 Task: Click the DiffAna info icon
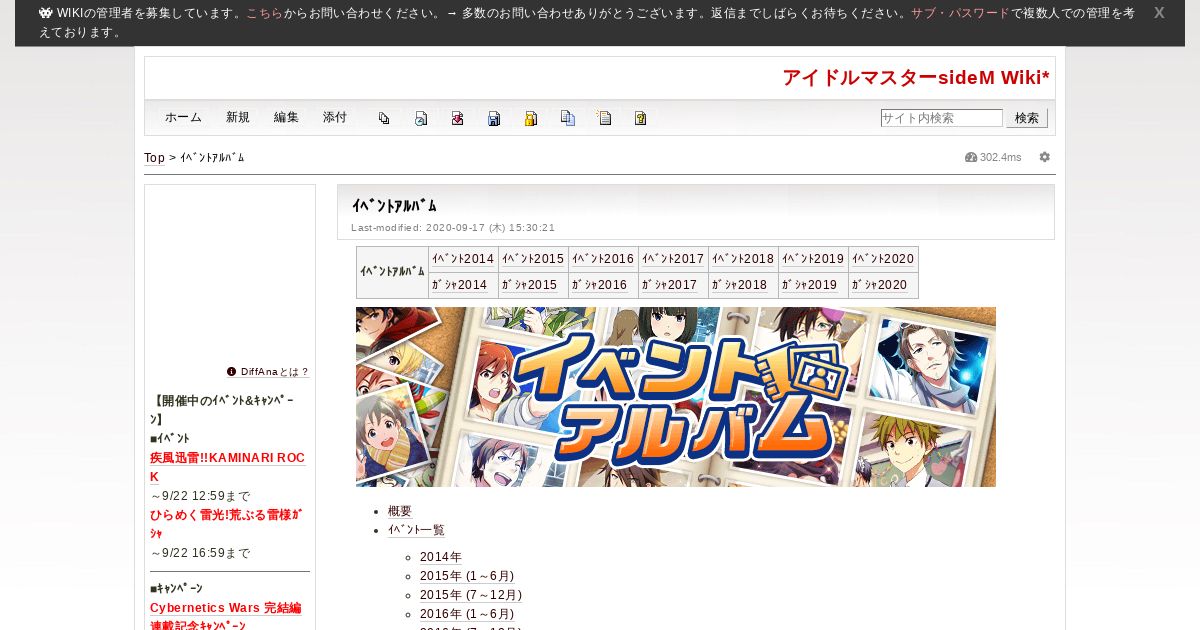[232, 371]
